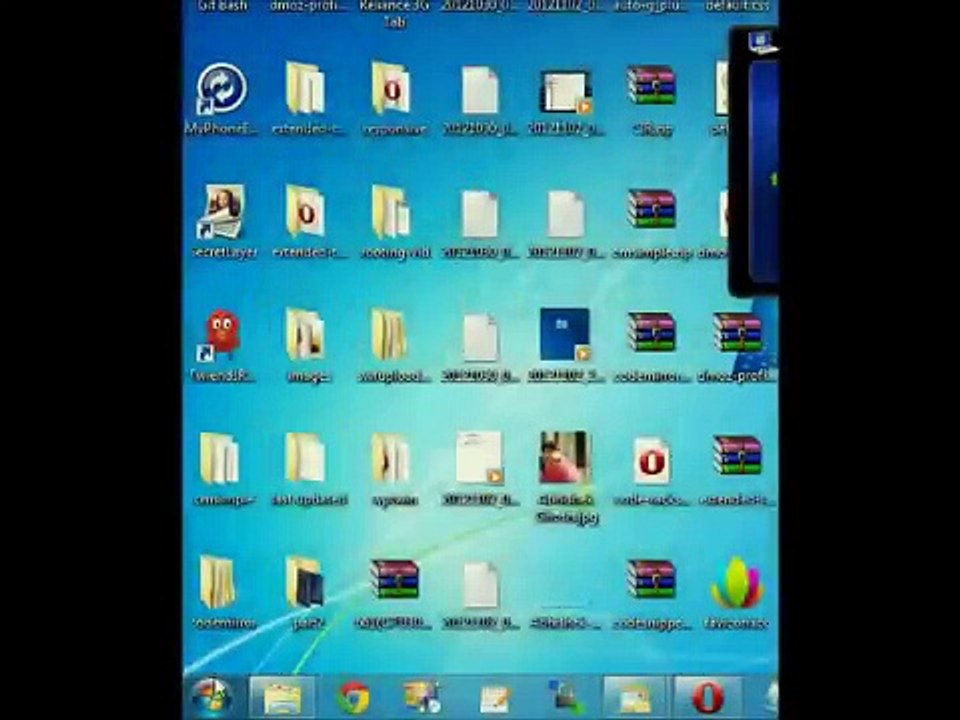Open the notepad-style video file beside the photo
960x720 pixels.
tap(480, 458)
